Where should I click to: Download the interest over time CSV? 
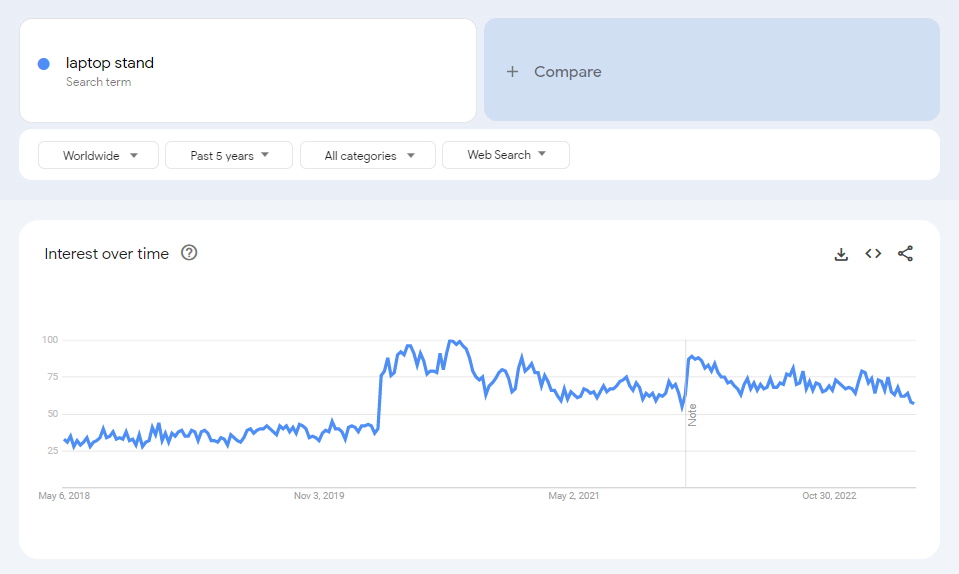pos(841,254)
